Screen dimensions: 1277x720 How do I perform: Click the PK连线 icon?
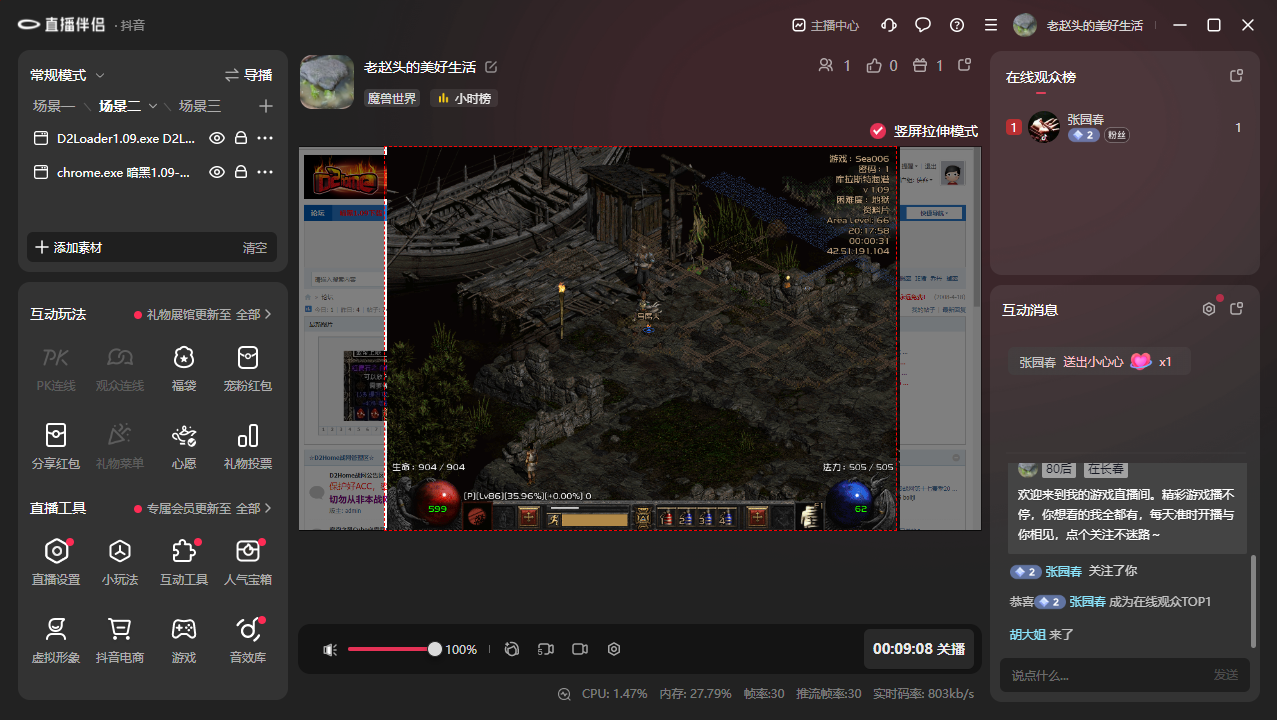tap(56, 357)
